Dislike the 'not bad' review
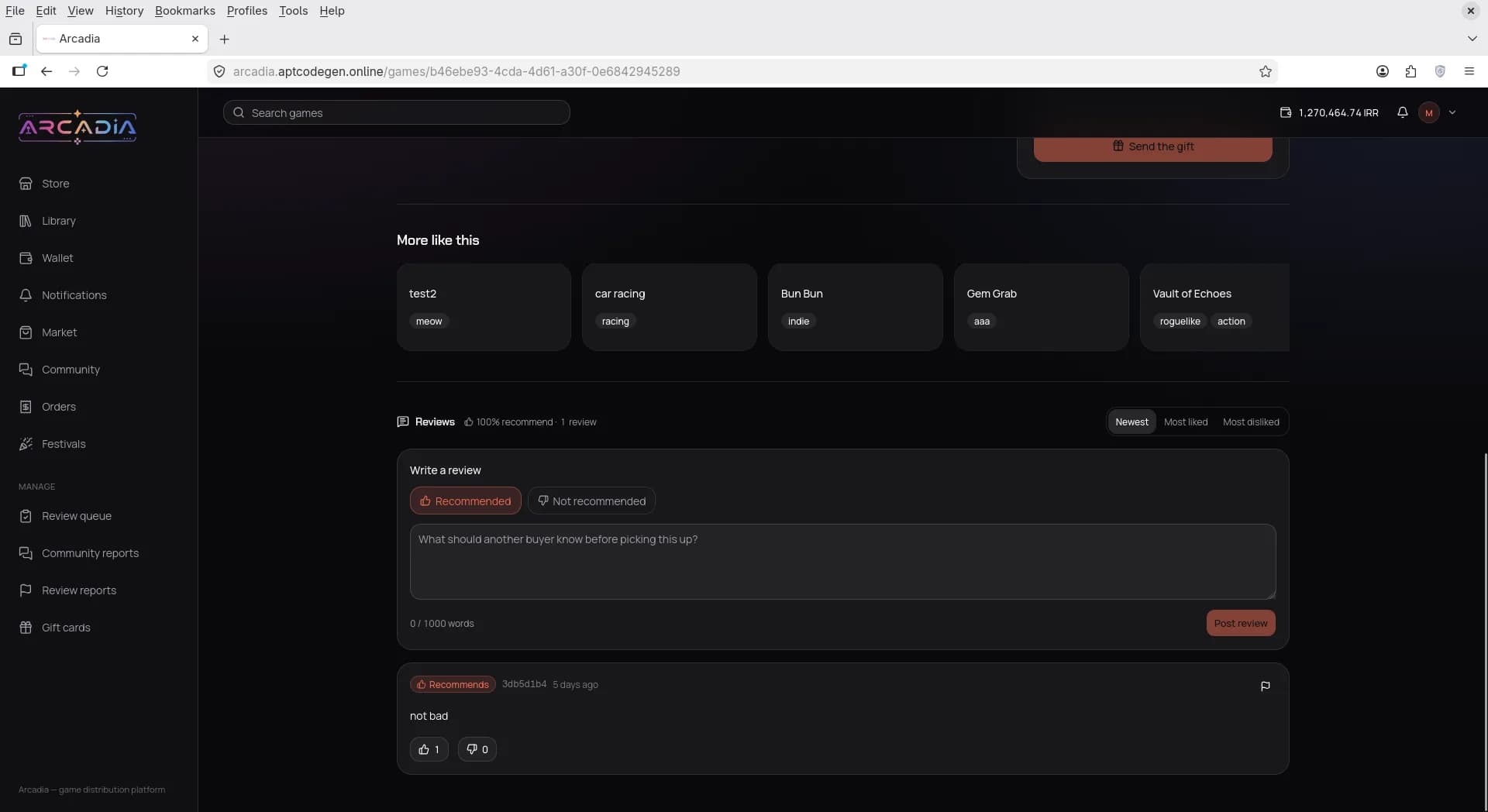The width and height of the screenshot is (1488, 812). [x=477, y=749]
